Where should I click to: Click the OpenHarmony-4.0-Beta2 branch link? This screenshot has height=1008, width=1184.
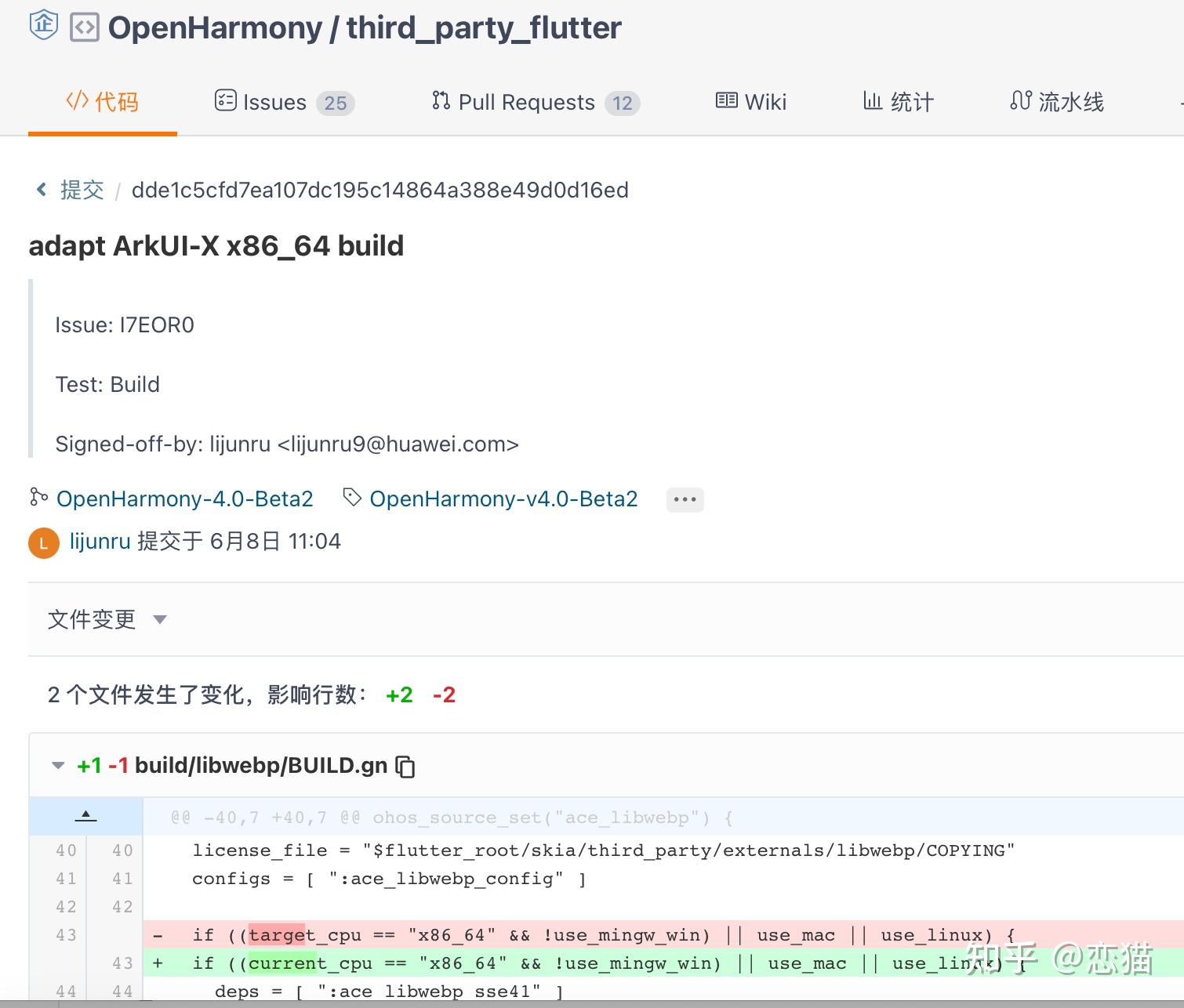pyautogui.click(x=185, y=499)
